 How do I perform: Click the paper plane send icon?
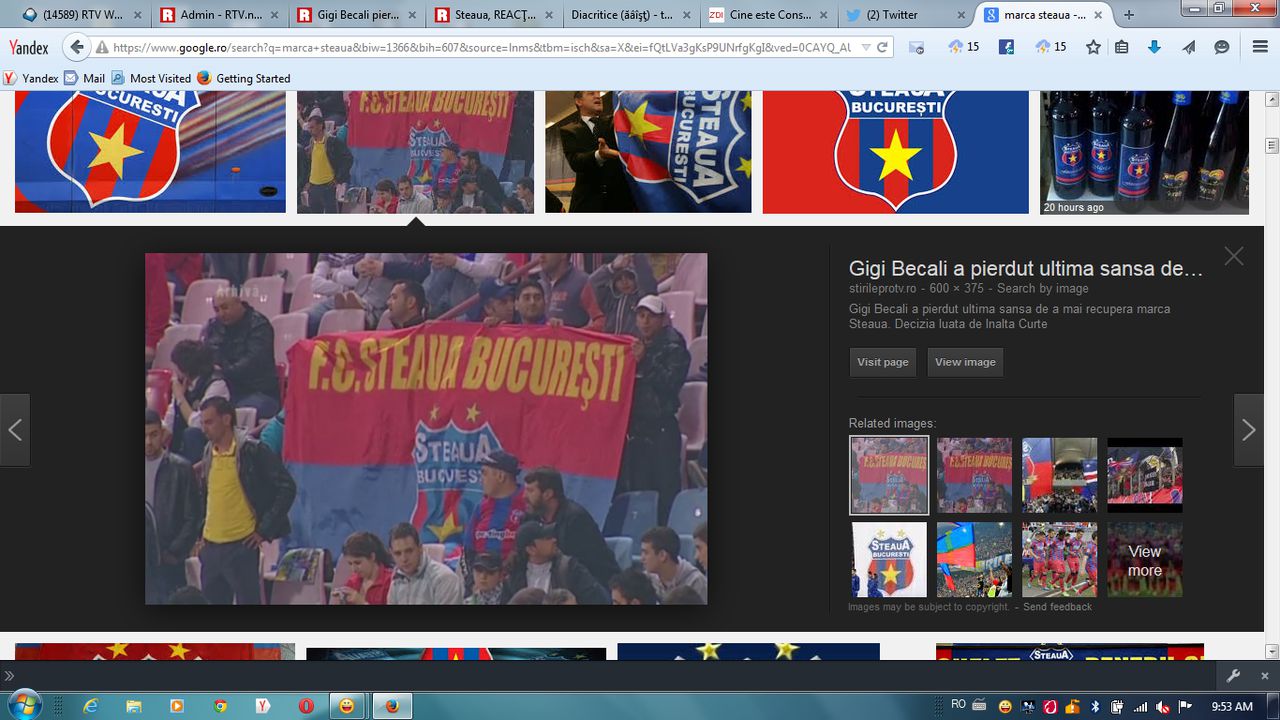point(1188,47)
